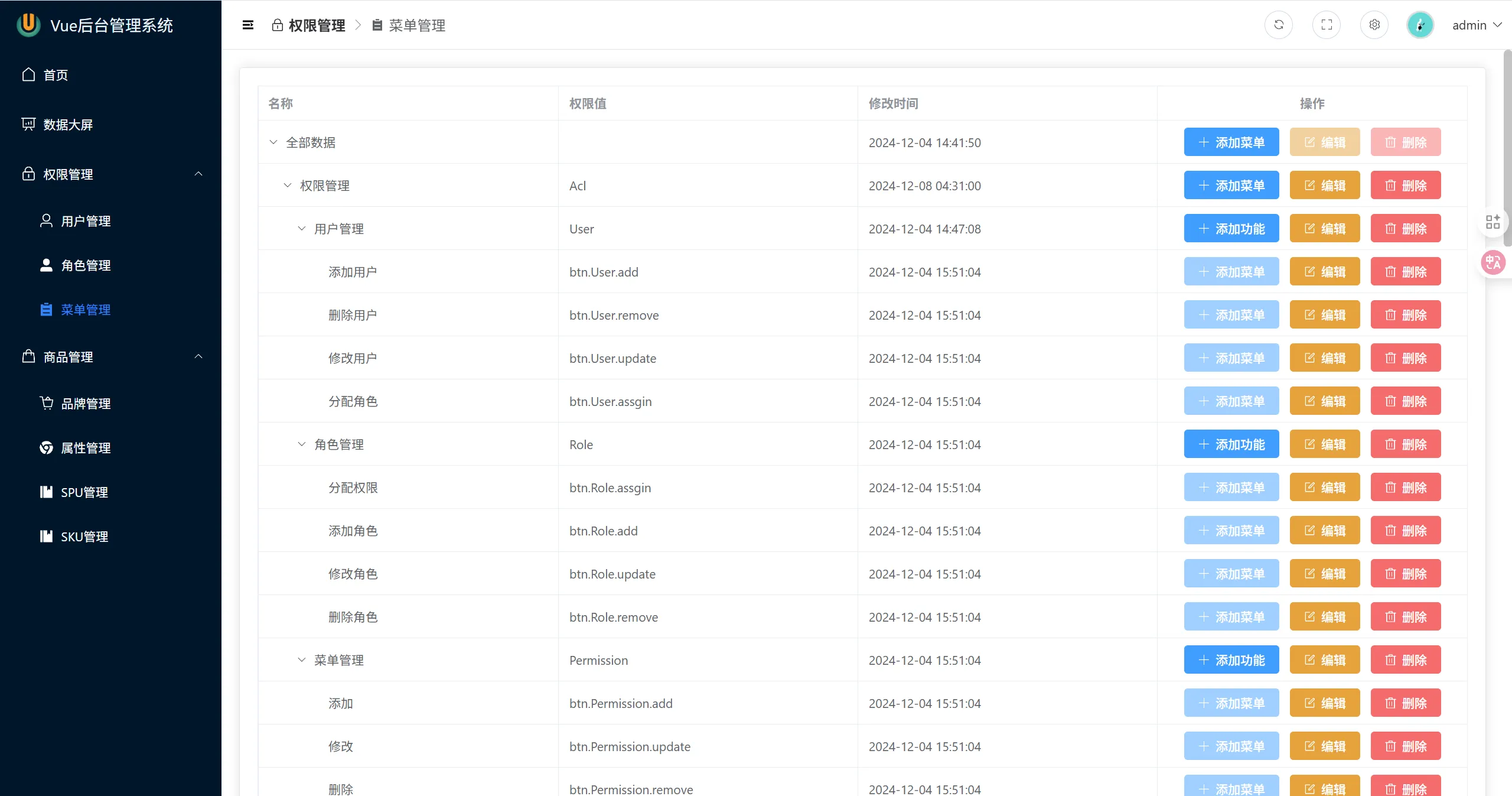
Task: Select SKU管理 in sidebar
Action: click(x=84, y=537)
